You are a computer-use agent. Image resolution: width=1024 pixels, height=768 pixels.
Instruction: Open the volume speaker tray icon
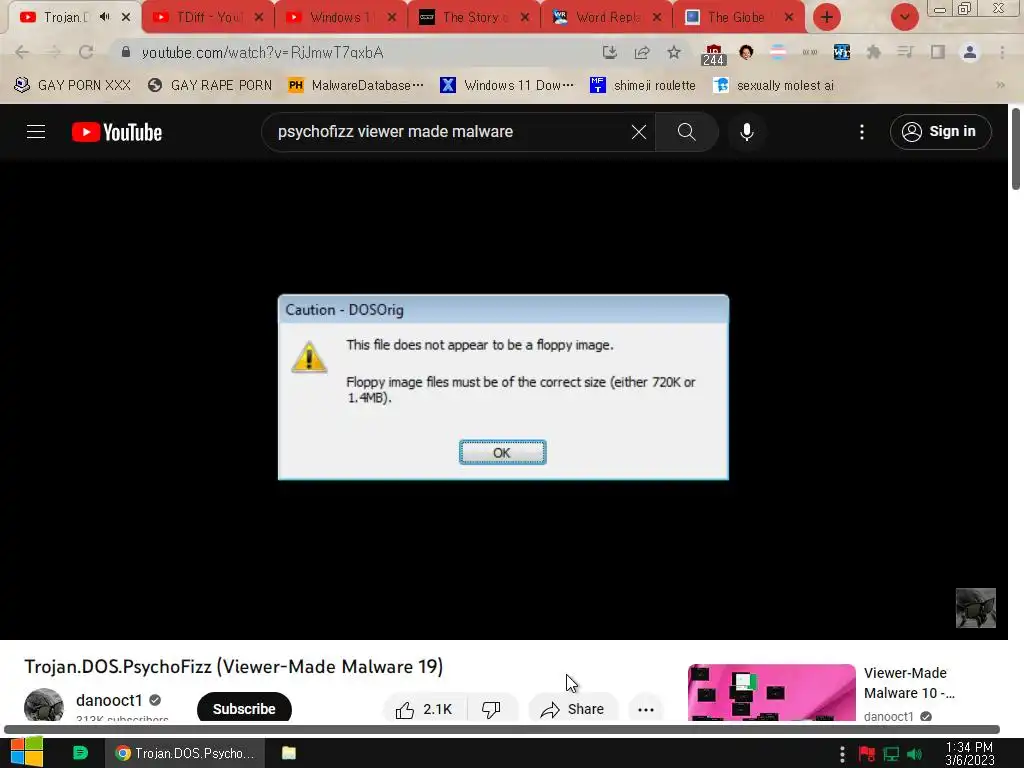click(915, 754)
